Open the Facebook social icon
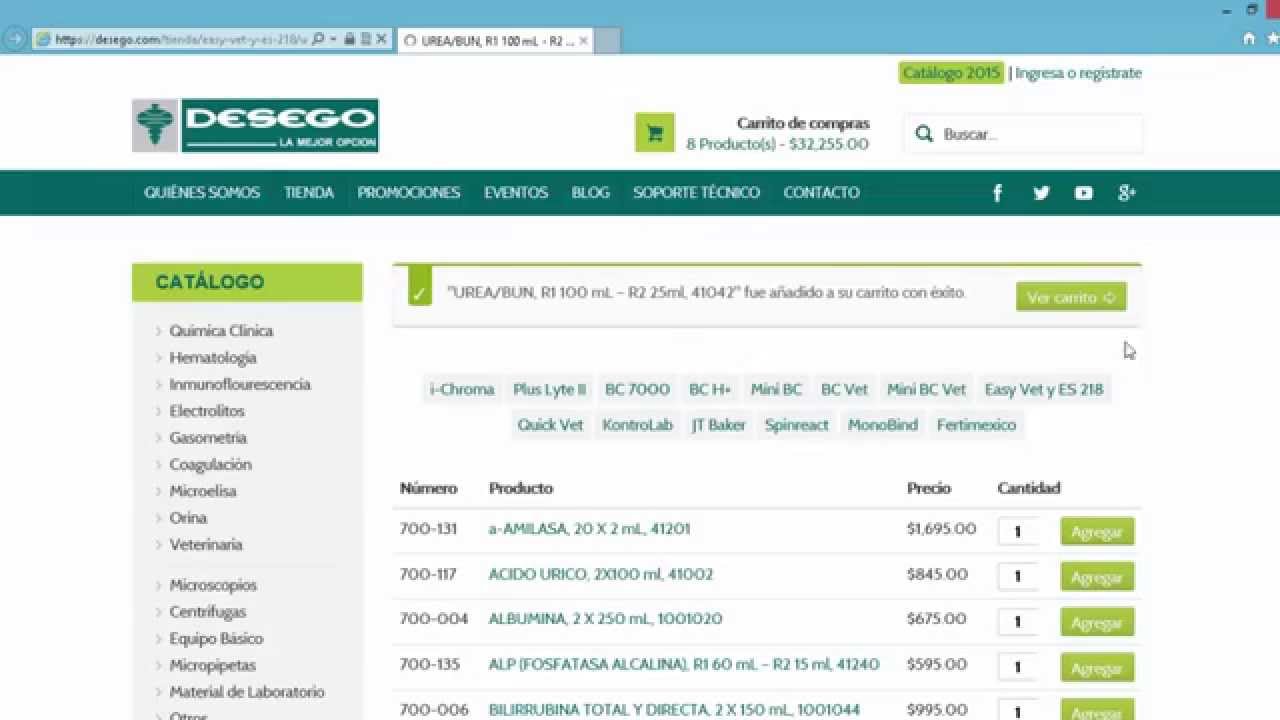The image size is (1280, 720). [x=997, y=193]
